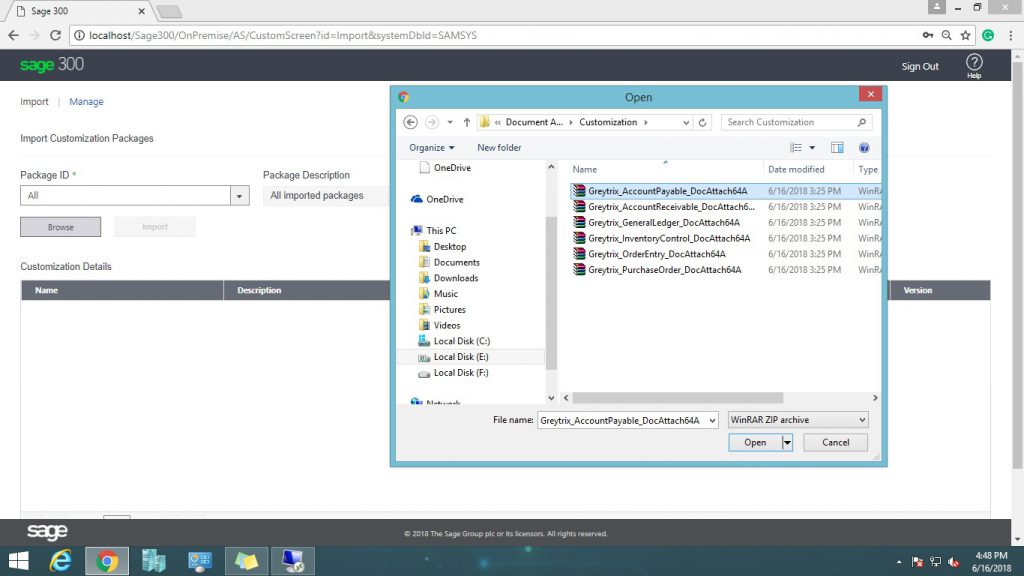Reload the page with refresh icon
The image size is (1024, 576).
pyautogui.click(x=56, y=35)
